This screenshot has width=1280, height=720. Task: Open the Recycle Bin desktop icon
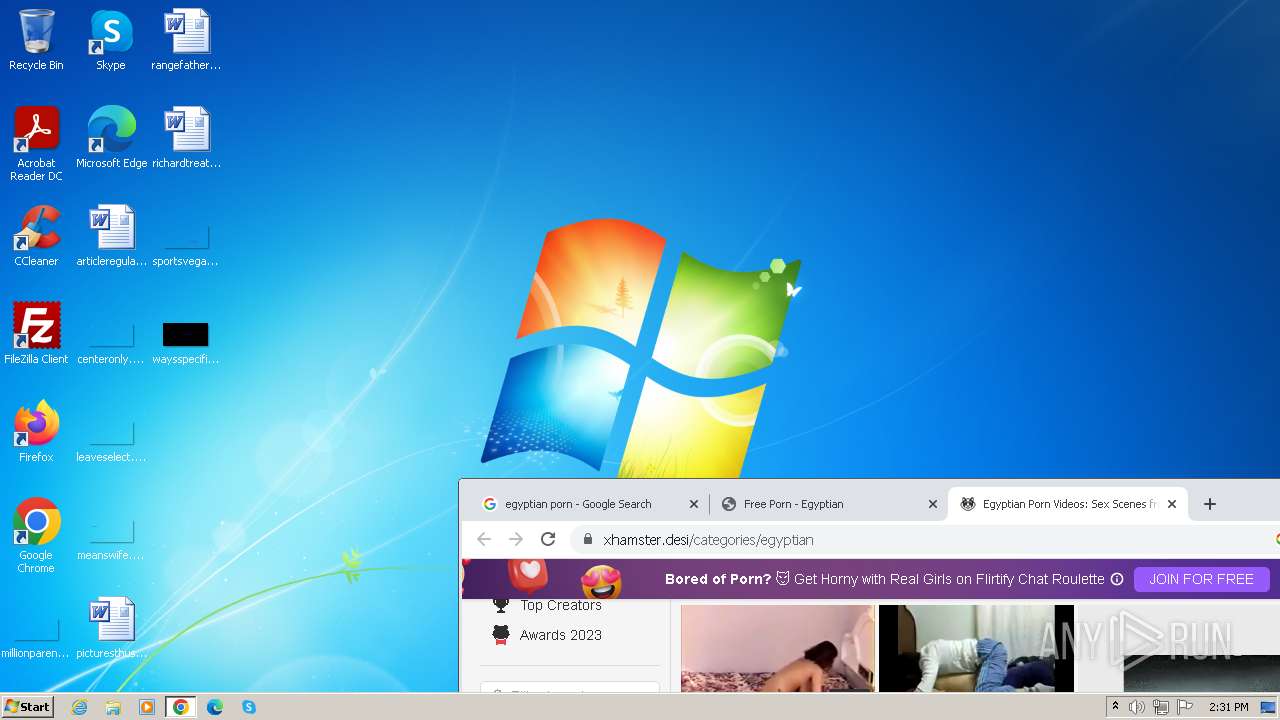[x=36, y=40]
